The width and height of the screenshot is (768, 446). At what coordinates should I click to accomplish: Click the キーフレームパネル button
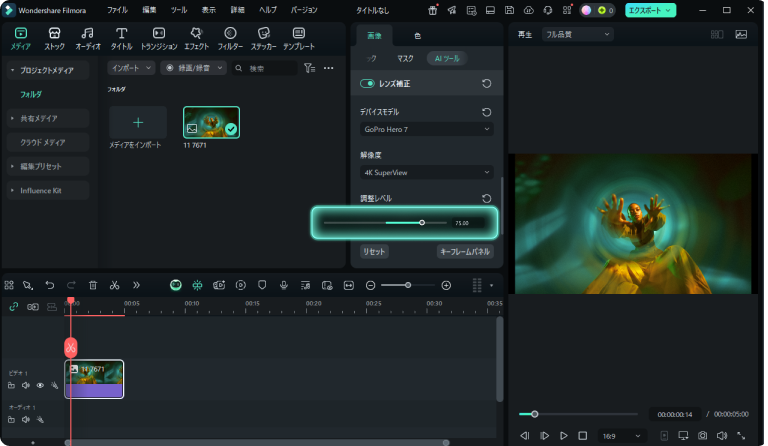click(465, 252)
